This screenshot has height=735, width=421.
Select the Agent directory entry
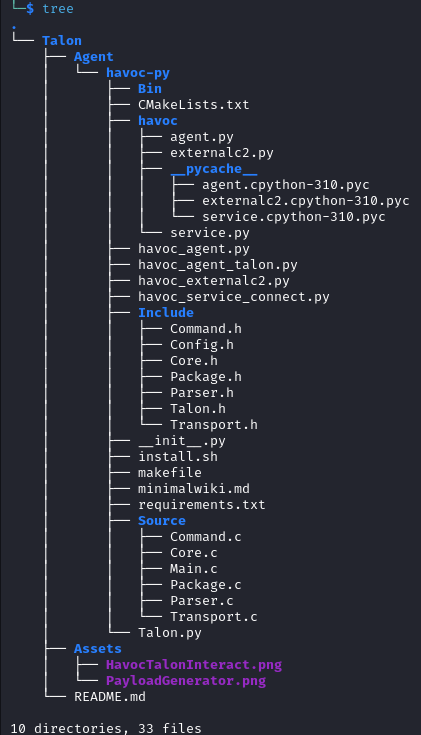94,57
